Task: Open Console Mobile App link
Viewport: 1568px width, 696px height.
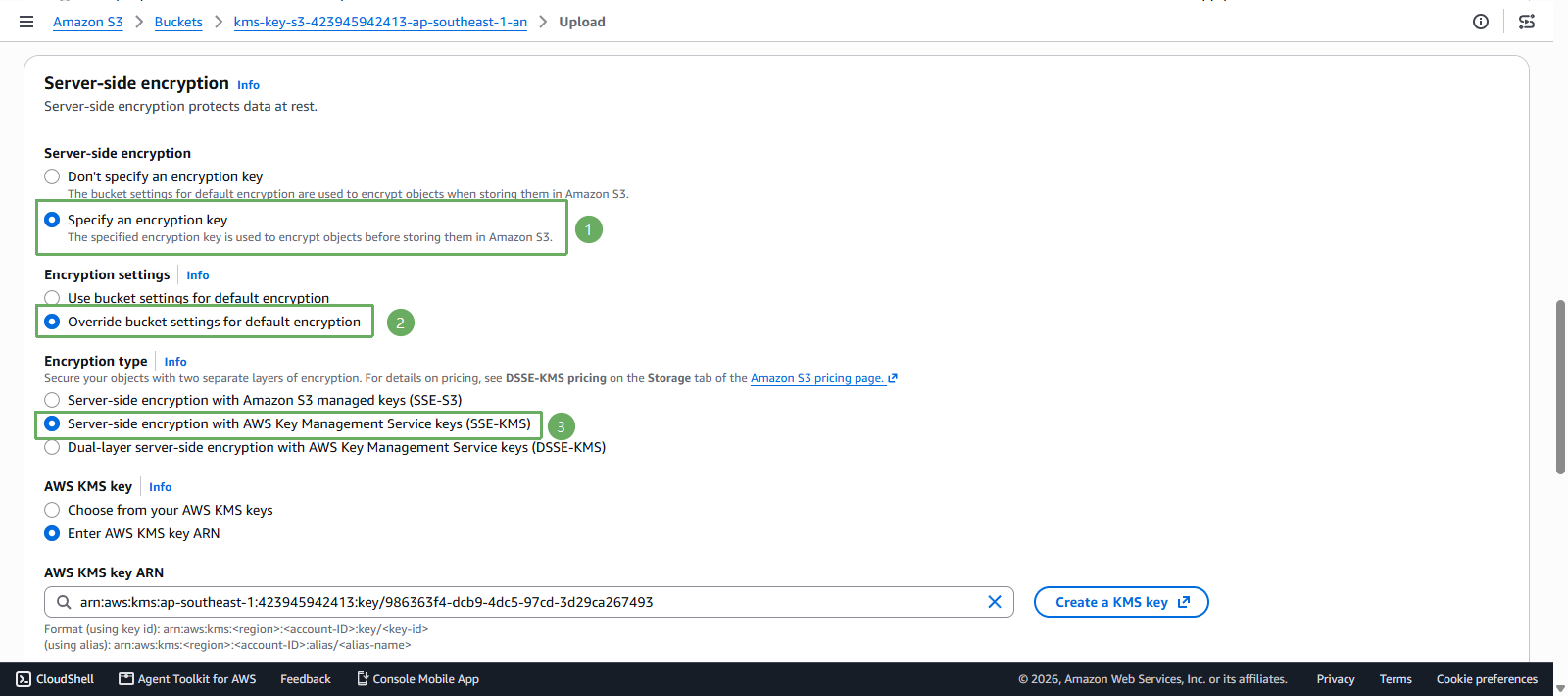Action: coord(417,679)
